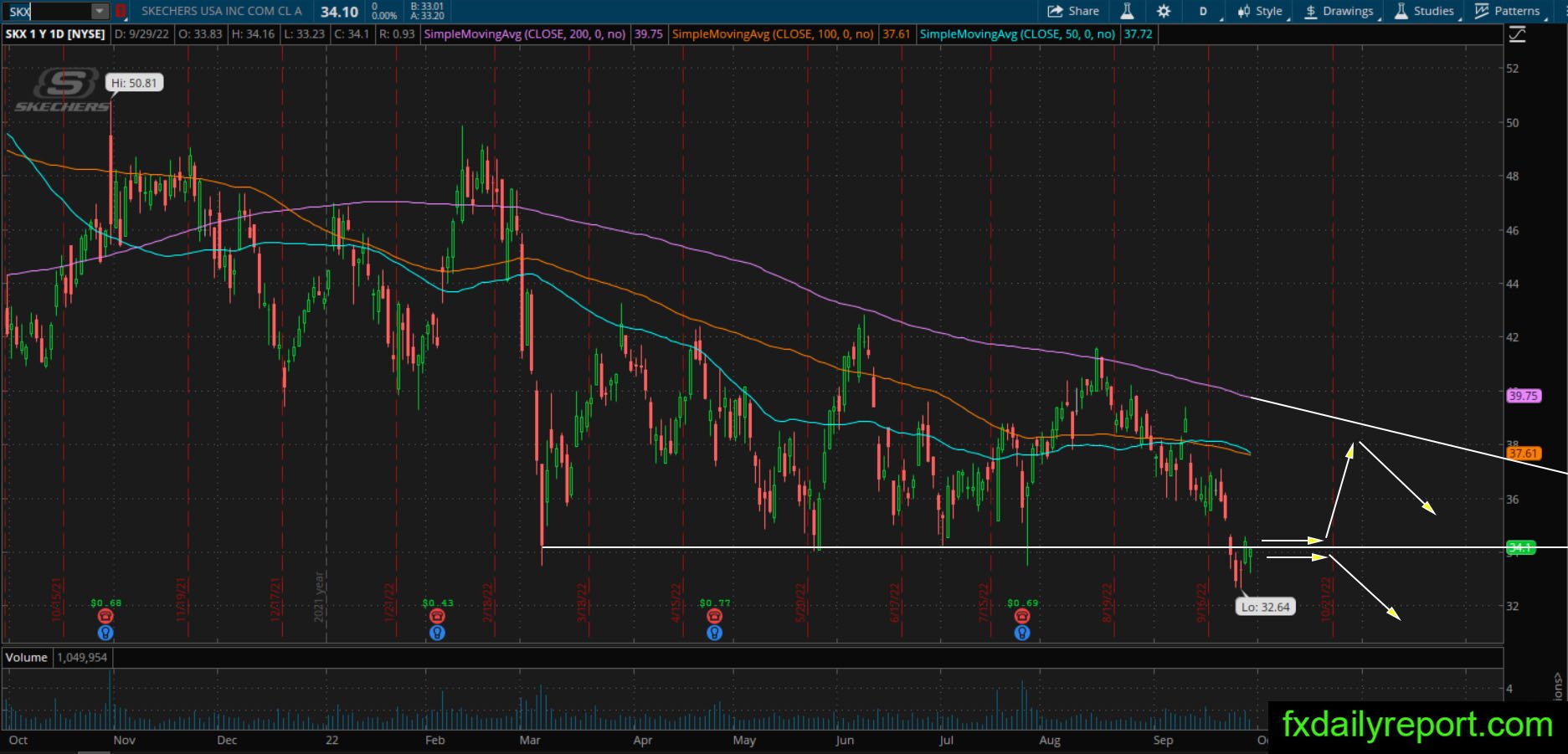Open the symbol selector dropdown arrow
The width and height of the screenshot is (1568, 754).
tap(100, 12)
